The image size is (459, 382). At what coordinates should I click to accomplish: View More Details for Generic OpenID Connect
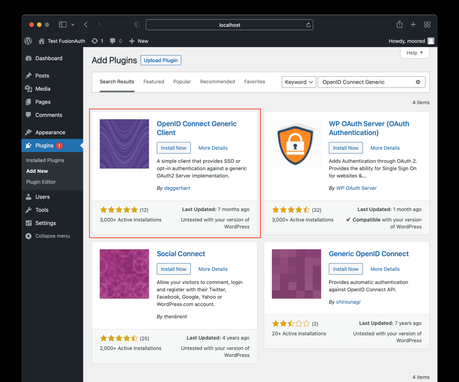pos(385,269)
